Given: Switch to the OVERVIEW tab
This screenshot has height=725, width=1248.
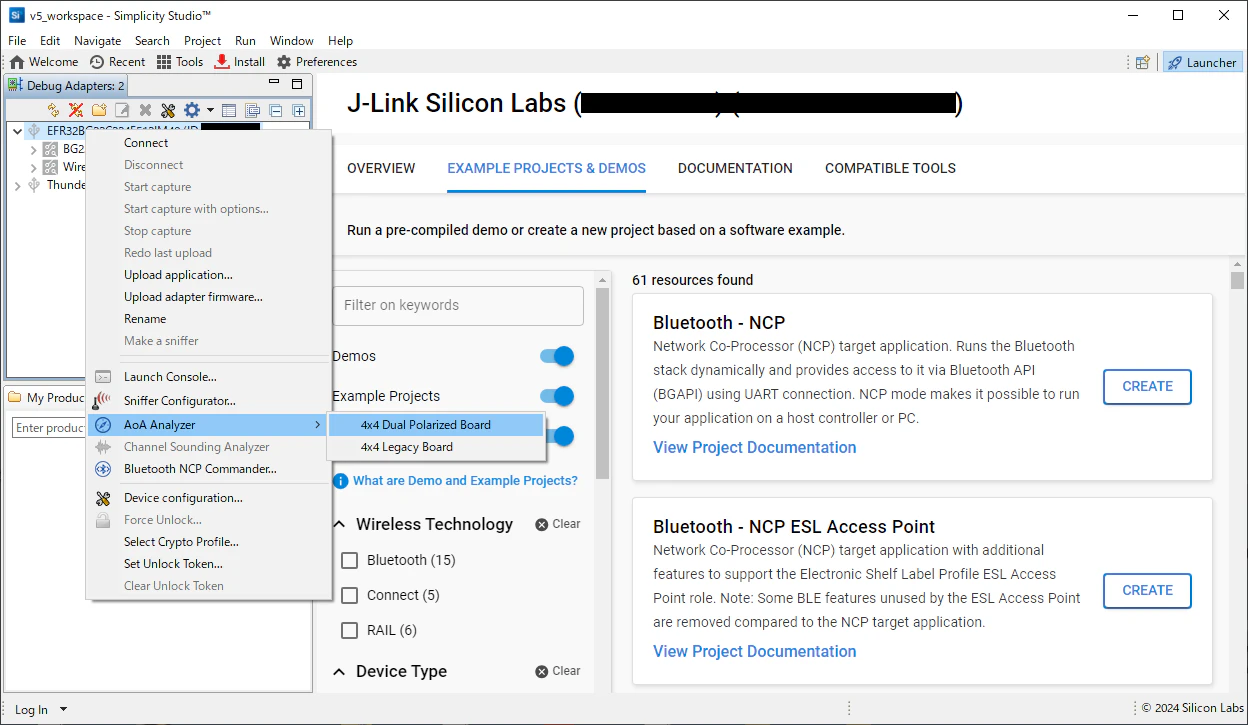Looking at the screenshot, I should (381, 168).
